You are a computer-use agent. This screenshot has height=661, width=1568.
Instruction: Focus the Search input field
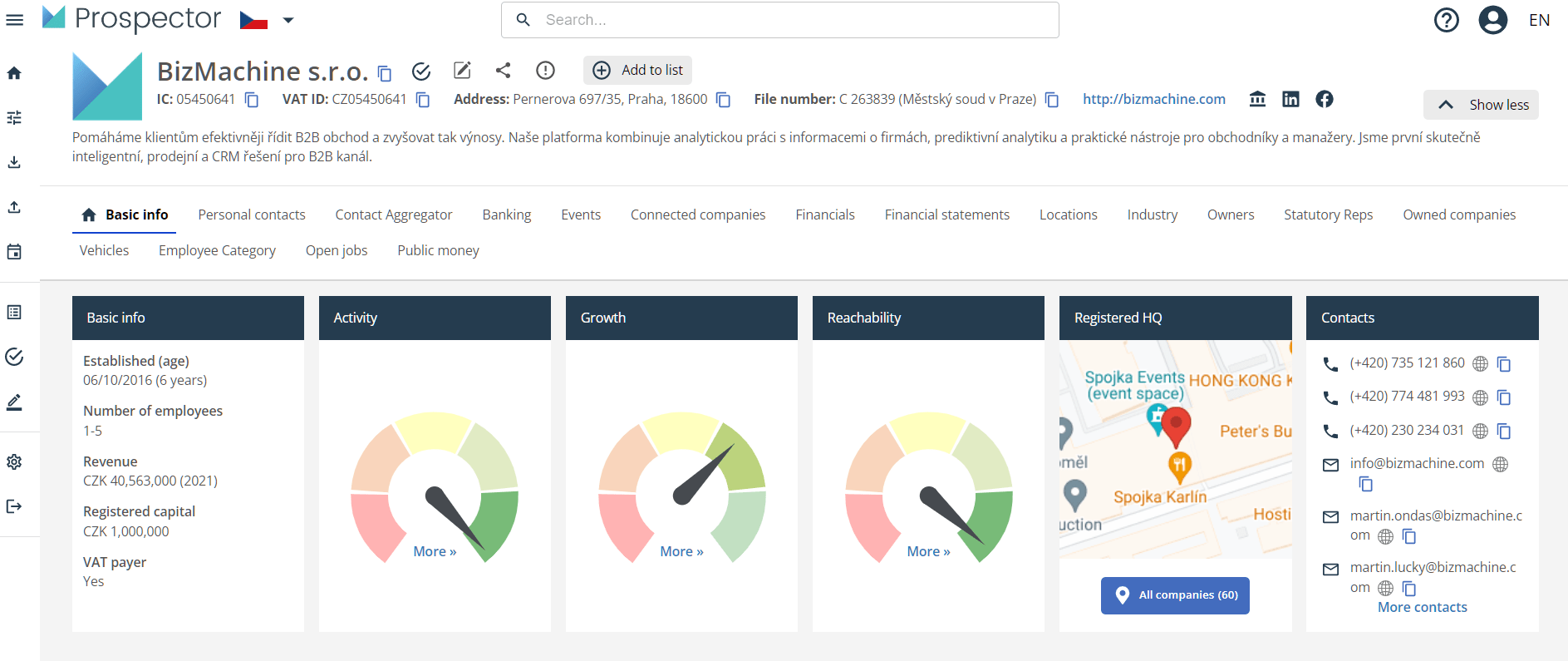779,20
